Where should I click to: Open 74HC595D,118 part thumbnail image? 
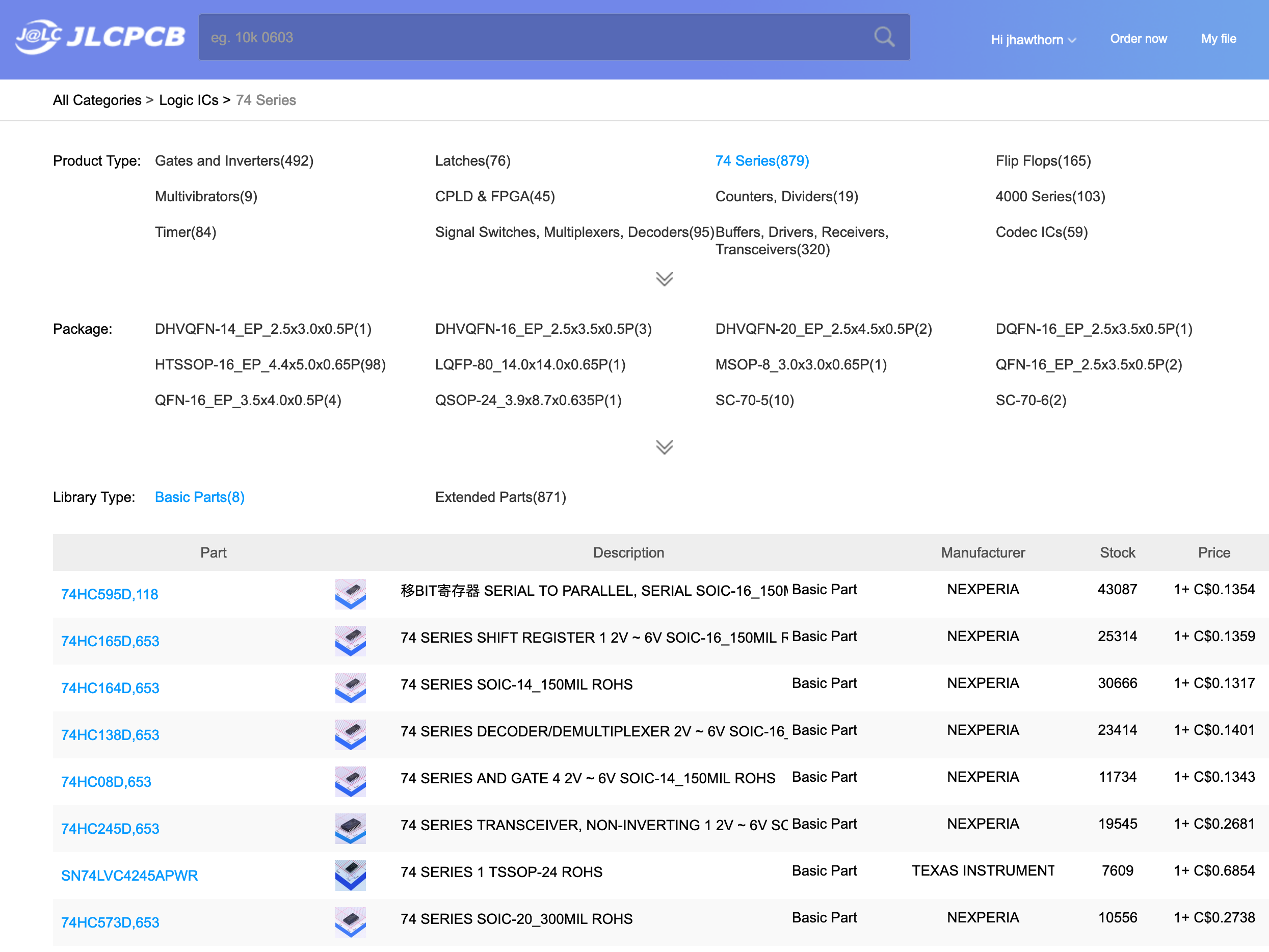click(350, 594)
